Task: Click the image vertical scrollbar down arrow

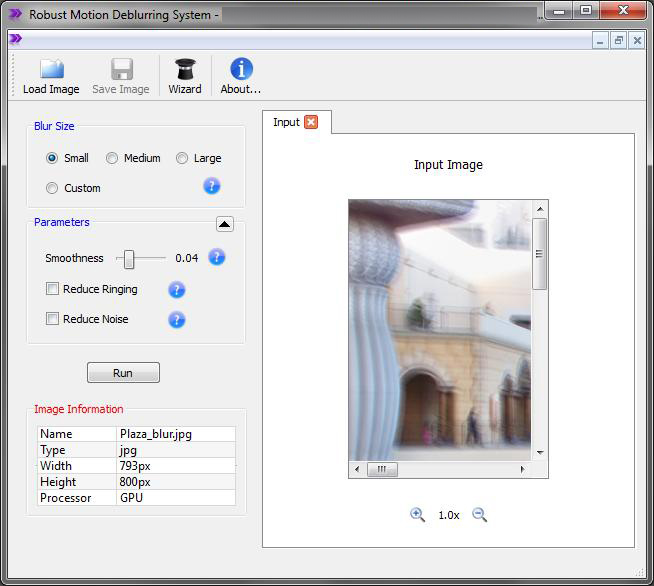Action: [x=540, y=452]
